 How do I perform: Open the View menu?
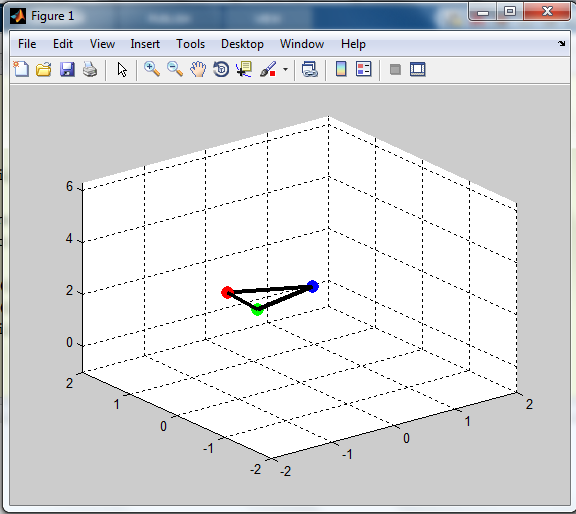click(102, 44)
